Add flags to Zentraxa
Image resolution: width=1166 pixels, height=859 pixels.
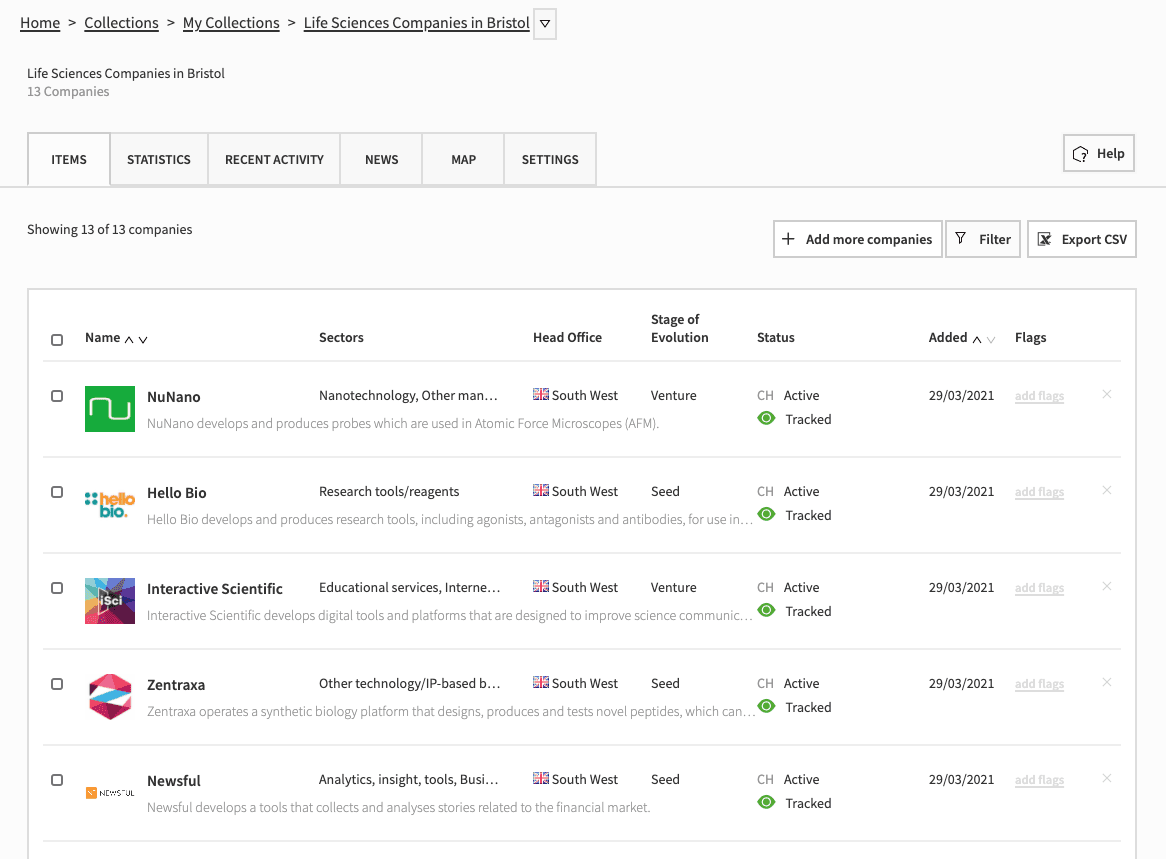pos(1039,683)
